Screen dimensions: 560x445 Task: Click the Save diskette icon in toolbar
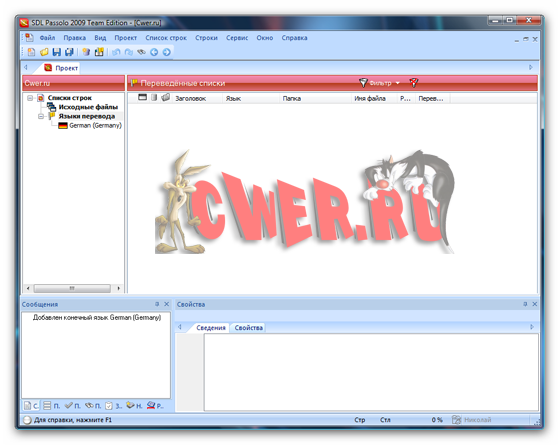pyautogui.click(x=56, y=52)
